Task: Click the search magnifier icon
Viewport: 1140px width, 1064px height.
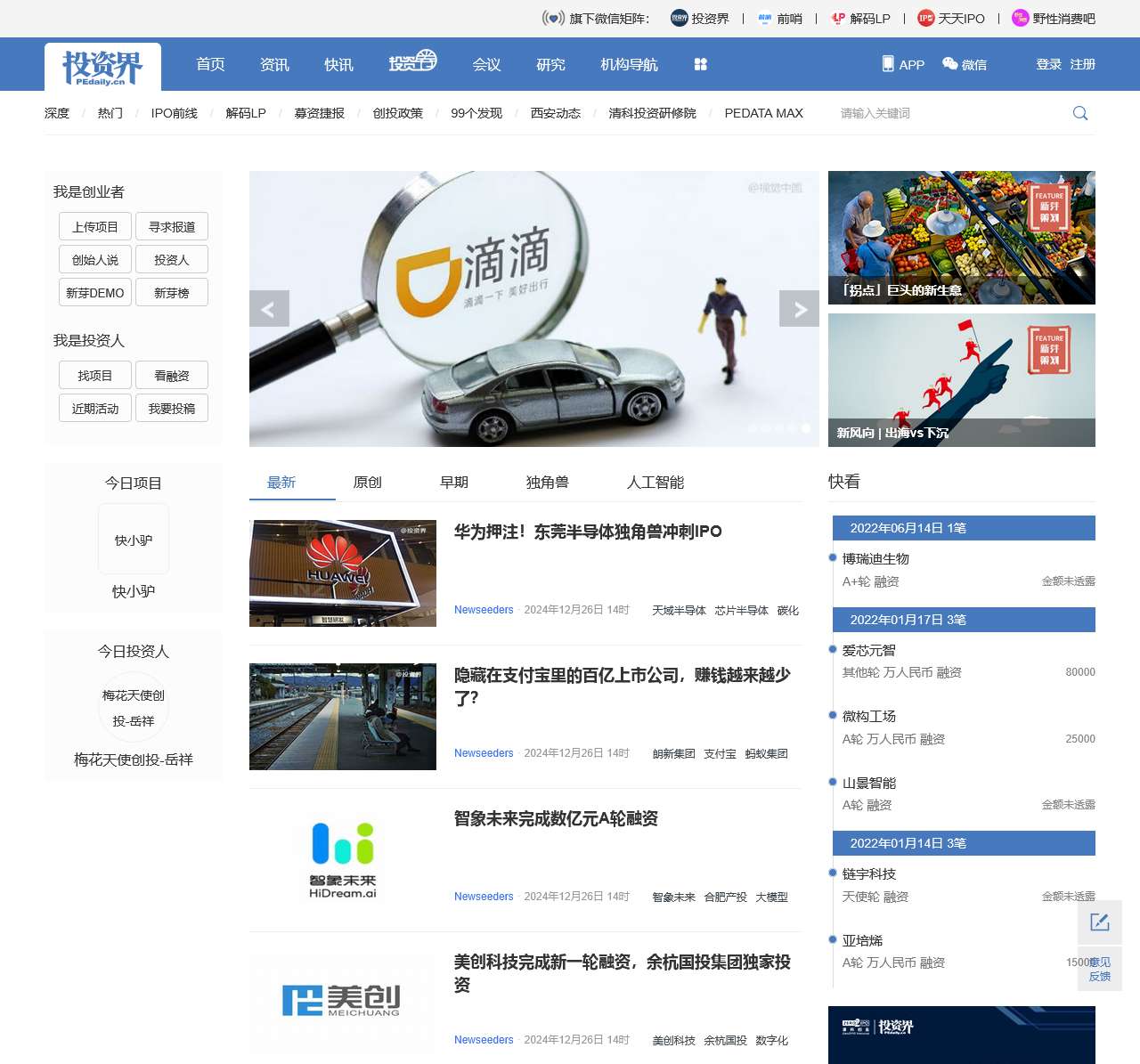Action: [1080, 113]
